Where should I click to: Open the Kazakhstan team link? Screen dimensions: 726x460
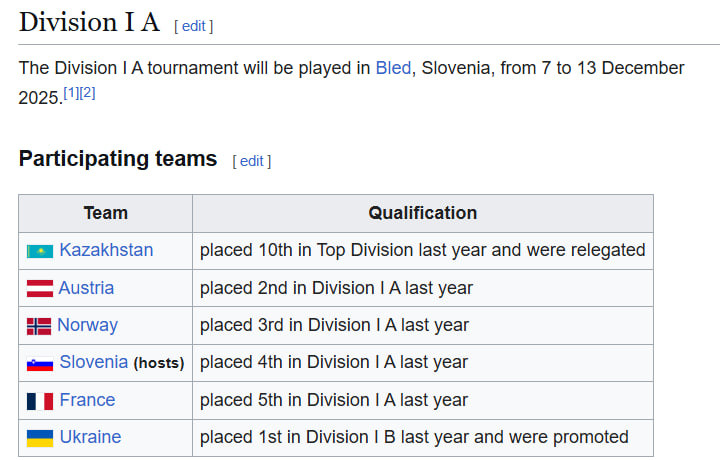[106, 250]
